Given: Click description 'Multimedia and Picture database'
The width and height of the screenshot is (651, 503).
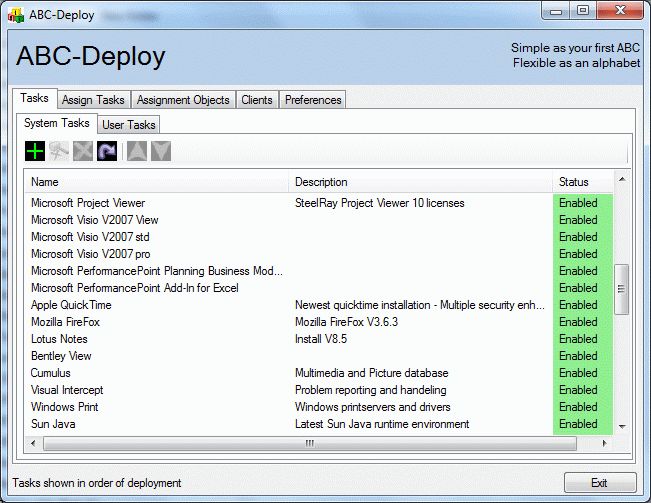Looking at the screenshot, I should tap(372, 373).
